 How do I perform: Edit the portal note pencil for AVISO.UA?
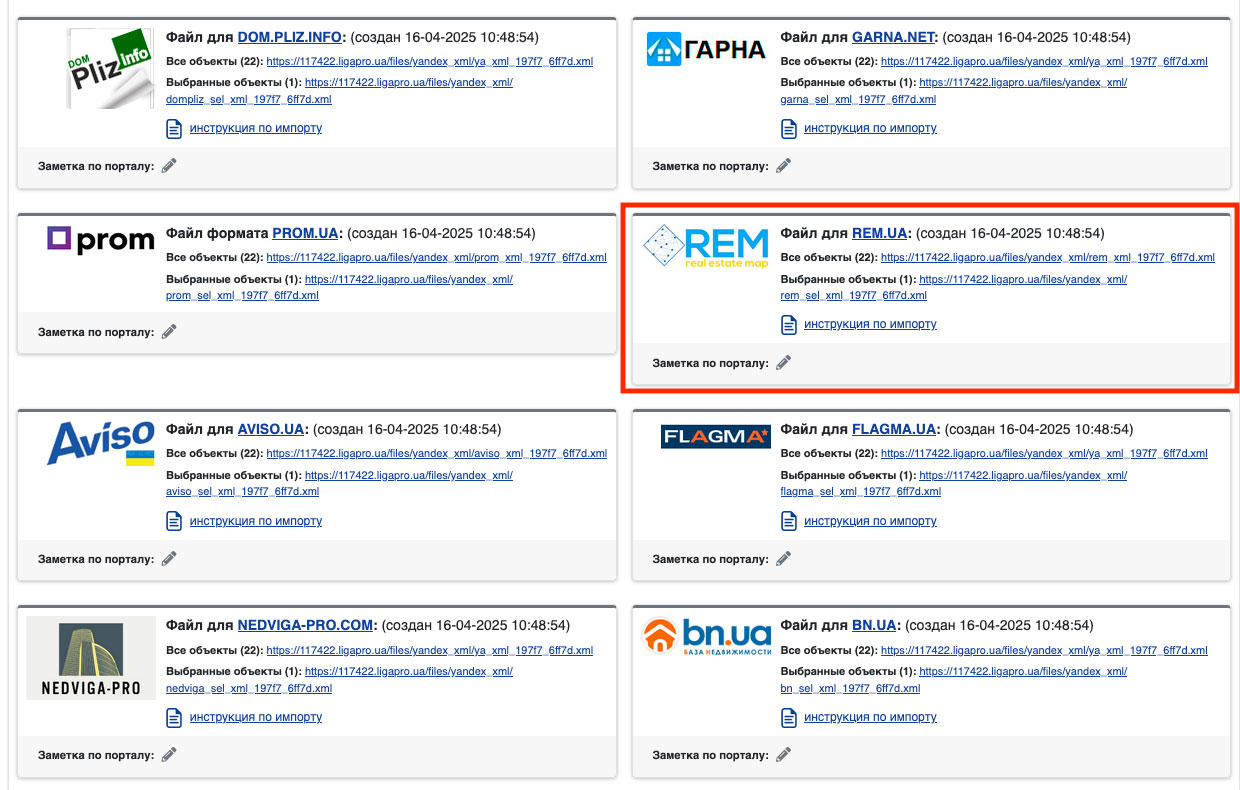click(169, 559)
